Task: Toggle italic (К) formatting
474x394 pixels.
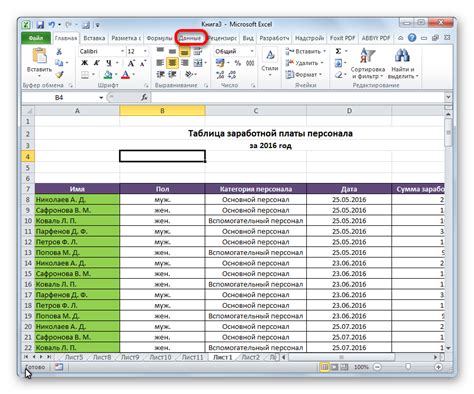Action: (97, 63)
